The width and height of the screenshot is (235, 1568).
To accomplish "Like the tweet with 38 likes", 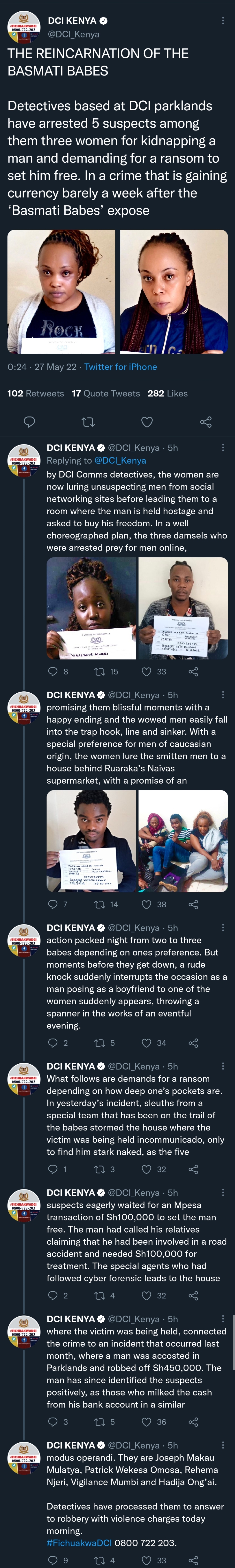I will pyautogui.click(x=146, y=904).
